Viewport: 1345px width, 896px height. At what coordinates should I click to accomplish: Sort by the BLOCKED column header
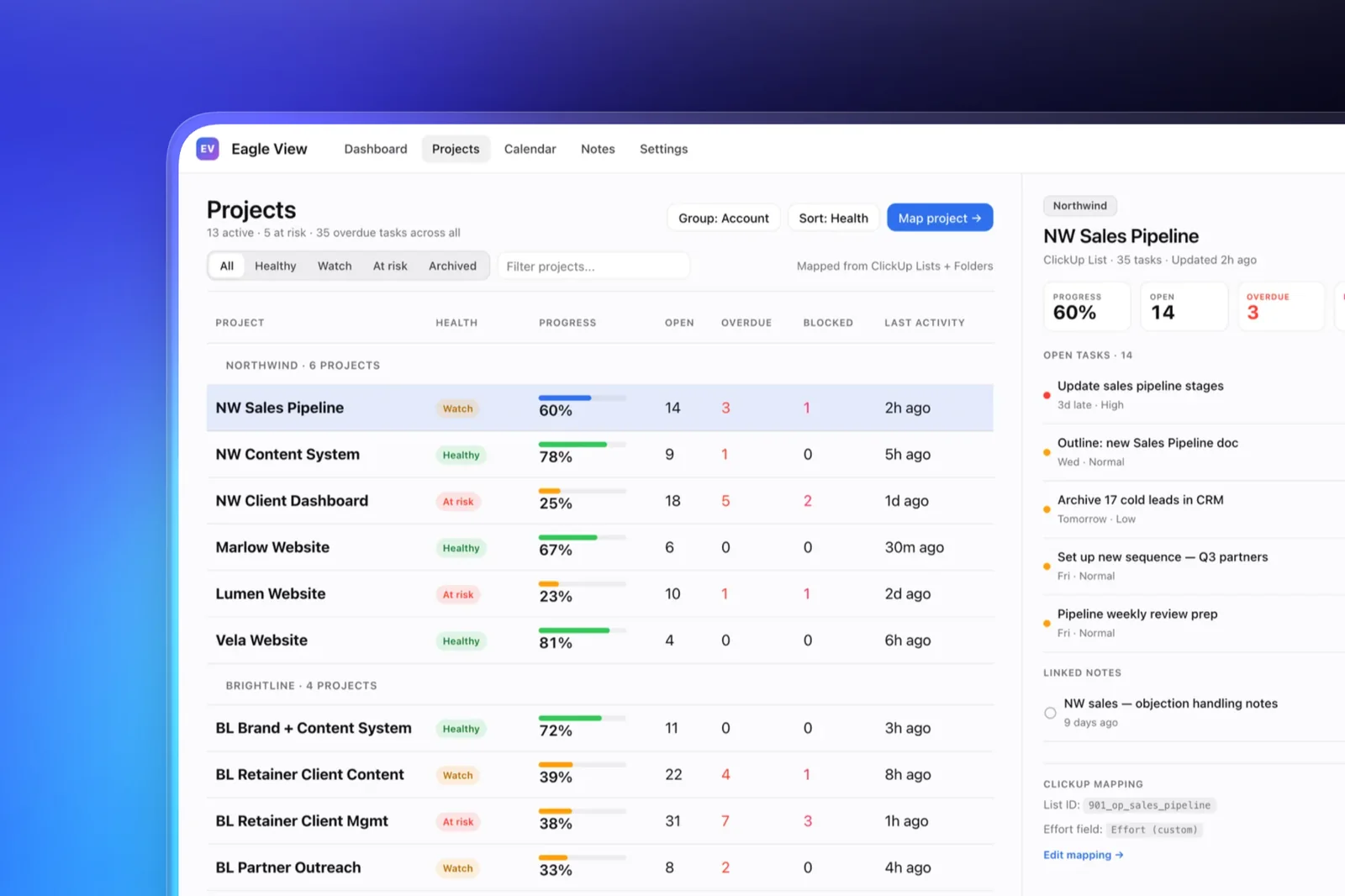(828, 323)
